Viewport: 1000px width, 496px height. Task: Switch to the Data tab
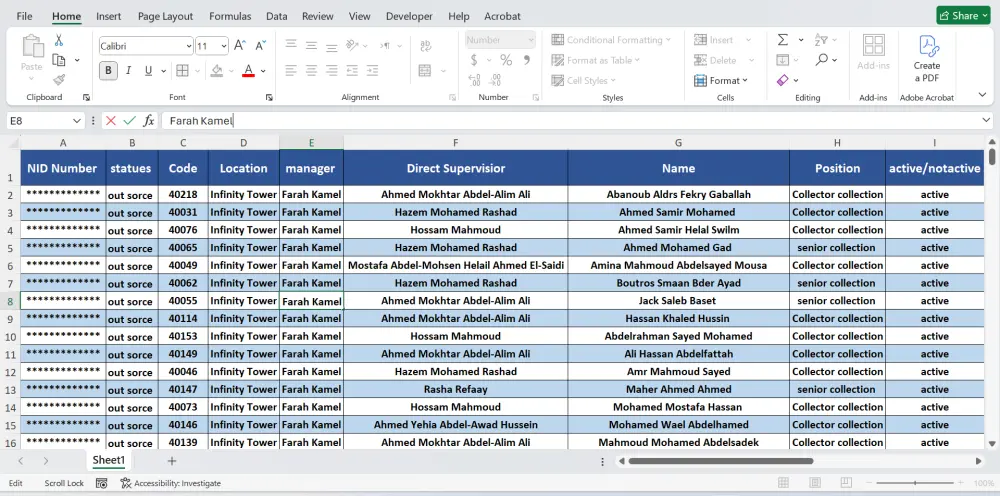coord(277,16)
